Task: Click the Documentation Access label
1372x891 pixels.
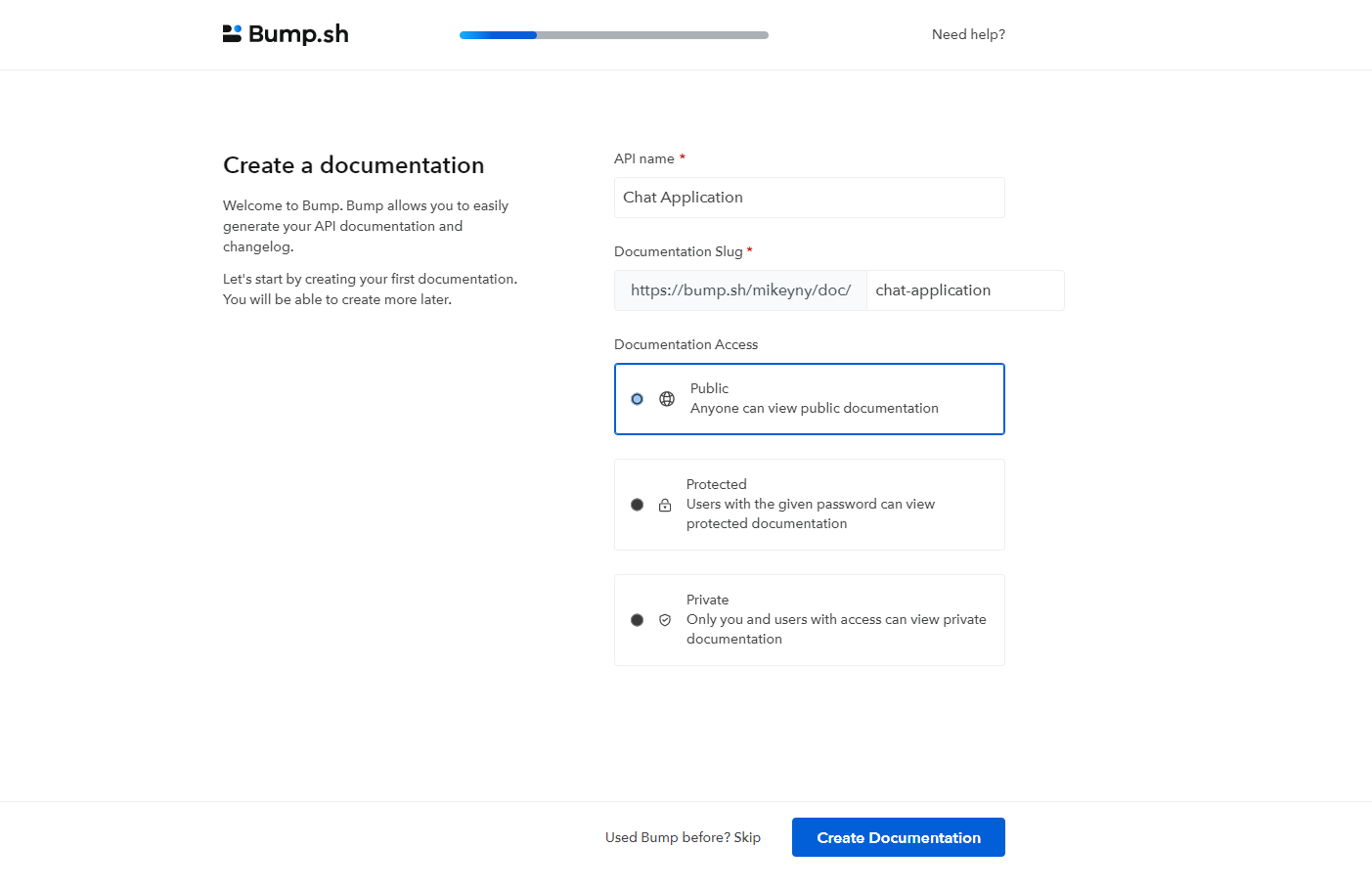Action: [x=686, y=344]
